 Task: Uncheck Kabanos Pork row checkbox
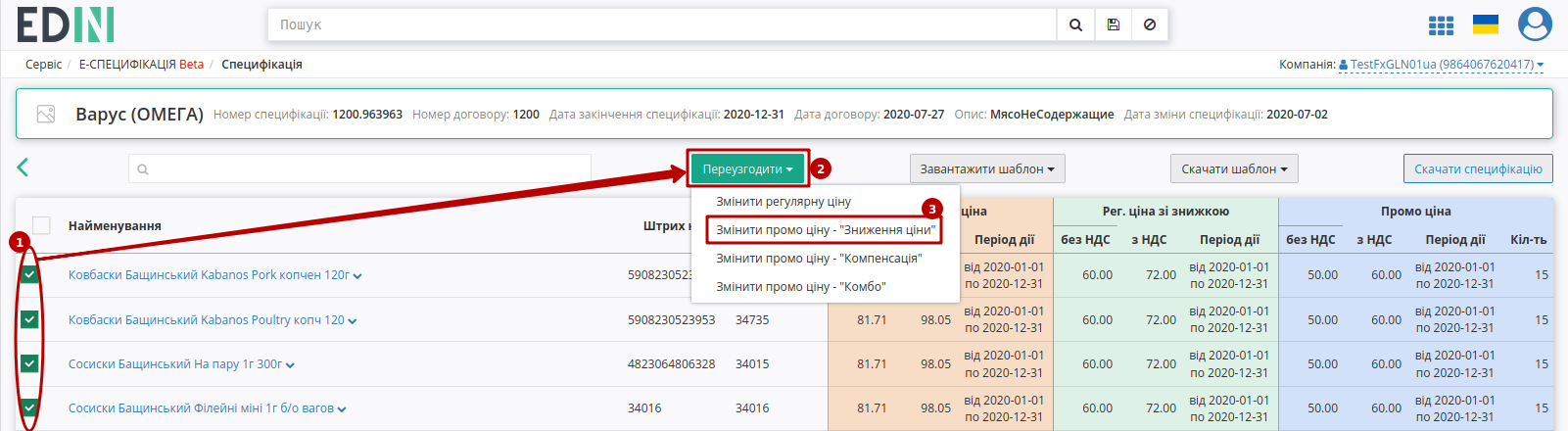[29, 274]
